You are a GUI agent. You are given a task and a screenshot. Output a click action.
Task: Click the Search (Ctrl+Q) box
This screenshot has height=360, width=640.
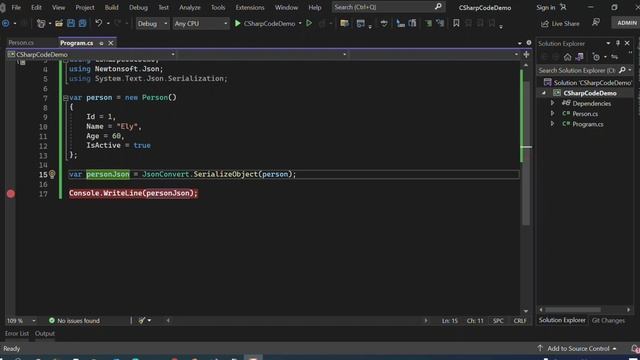click(388, 7)
